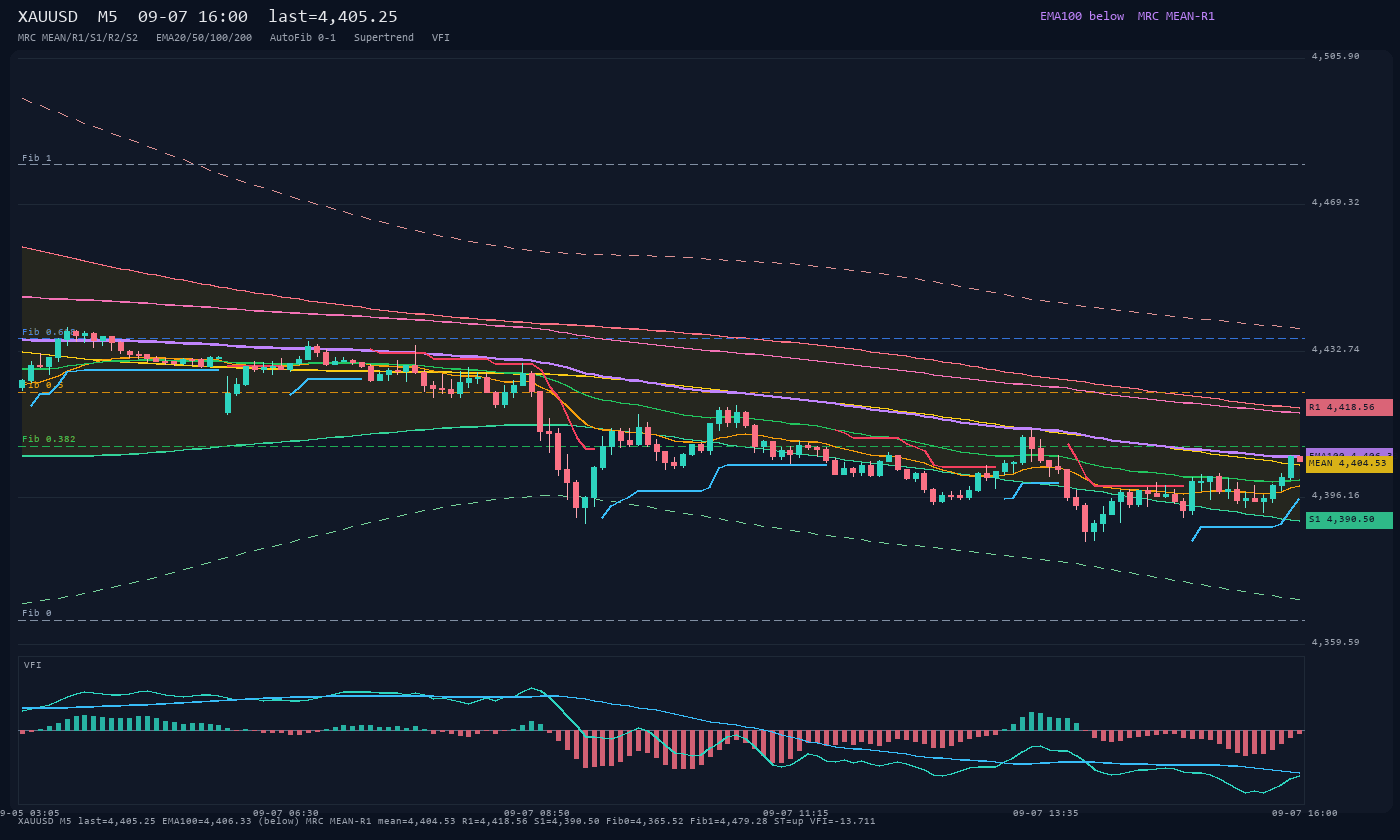
Task: Click the Fib 0.5 level label
Action: (x=43, y=385)
